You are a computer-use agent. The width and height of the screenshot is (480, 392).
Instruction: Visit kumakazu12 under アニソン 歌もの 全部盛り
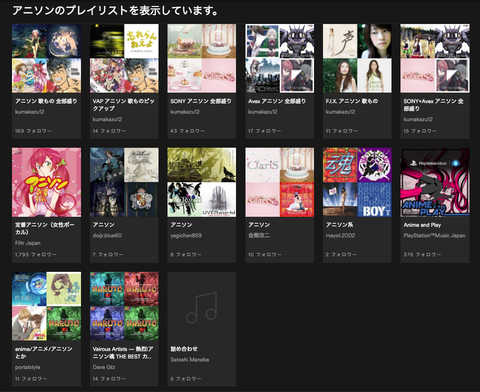point(29,112)
